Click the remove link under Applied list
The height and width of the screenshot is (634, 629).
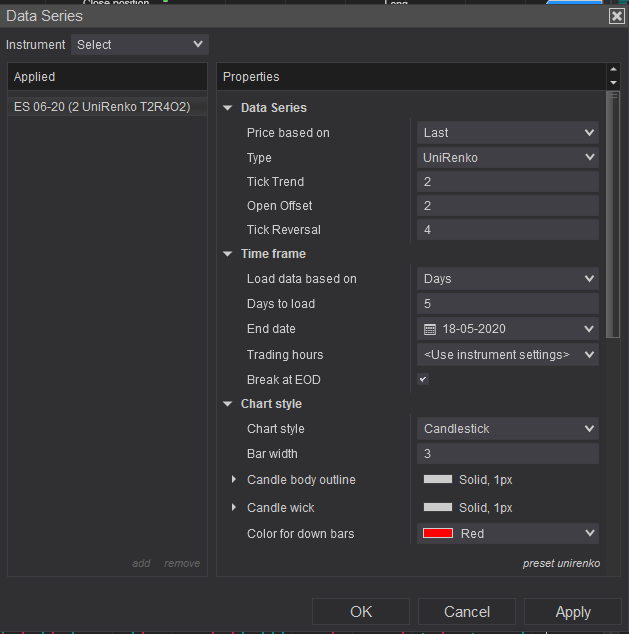point(182,564)
